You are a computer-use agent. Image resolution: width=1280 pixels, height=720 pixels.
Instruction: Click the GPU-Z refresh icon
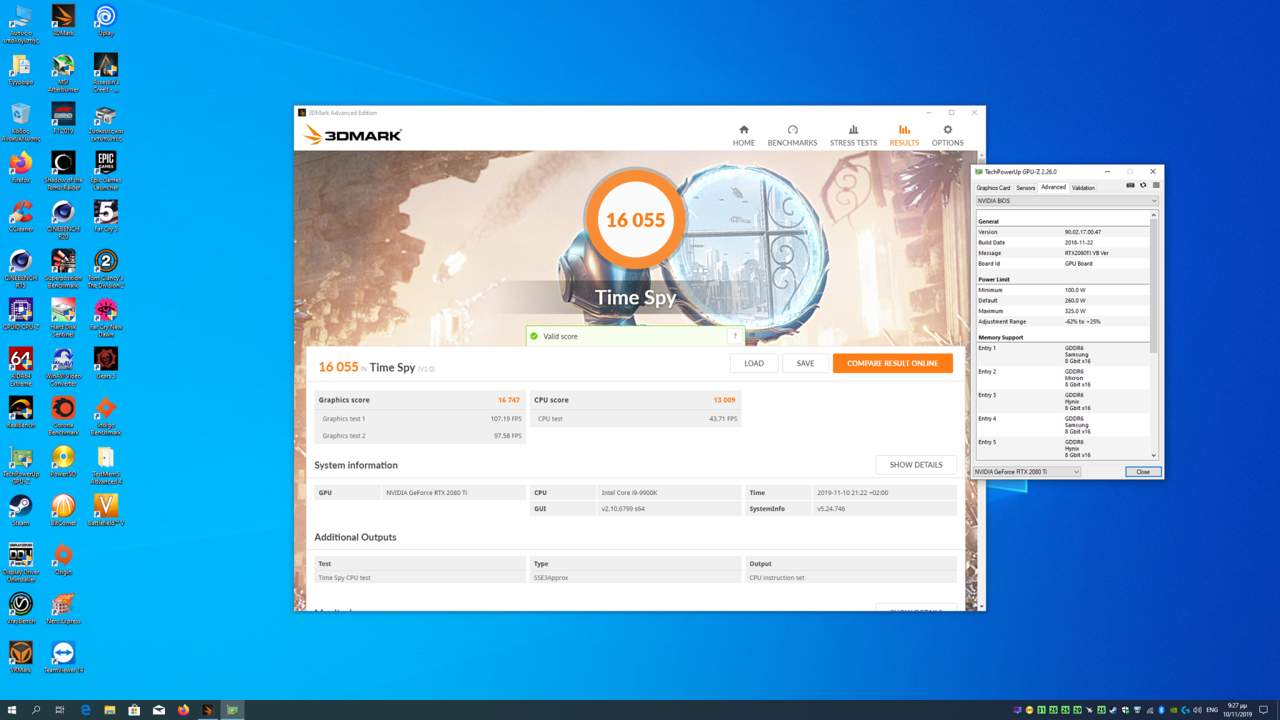point(1143,185)
